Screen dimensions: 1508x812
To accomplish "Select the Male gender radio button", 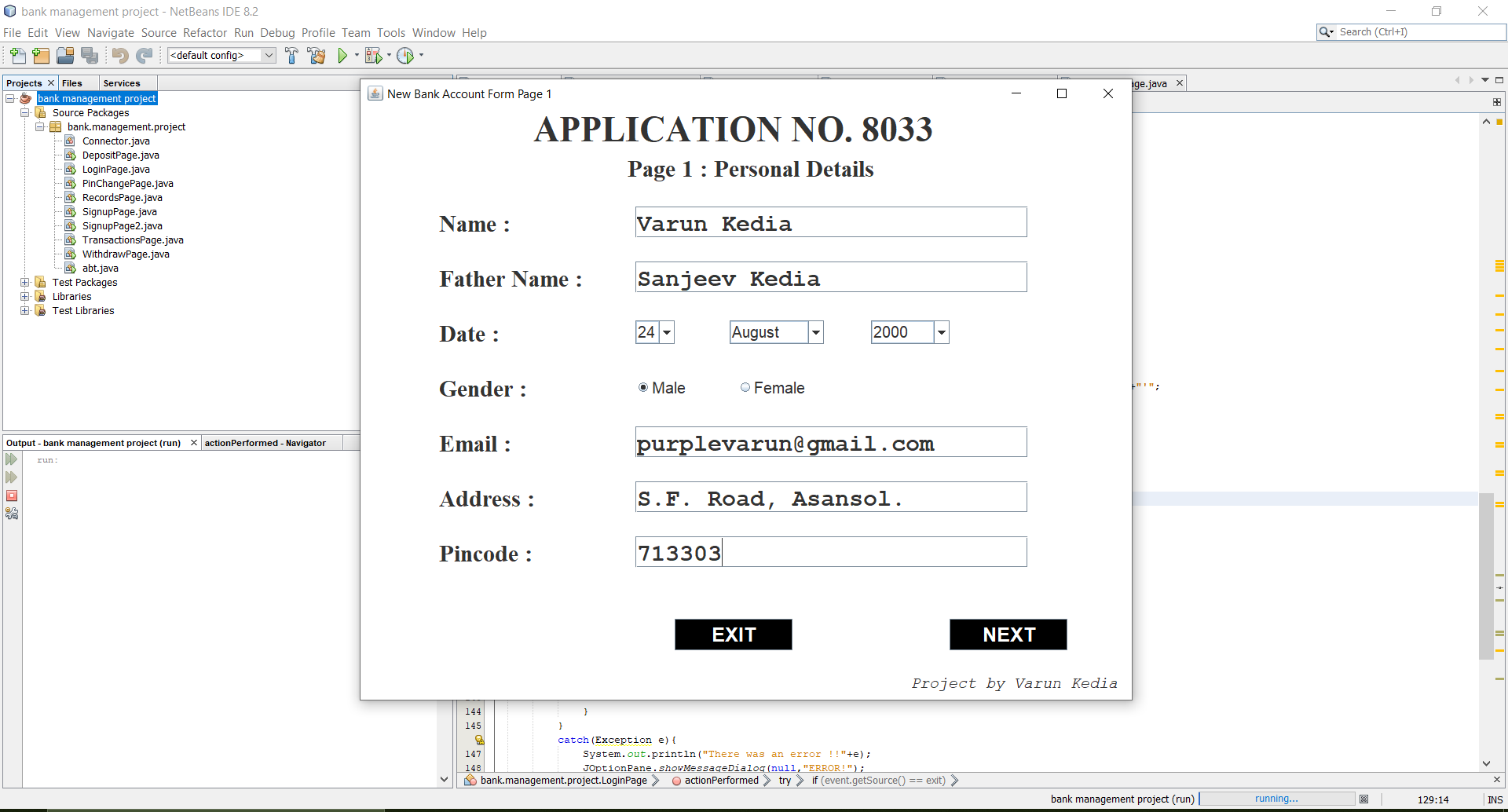I will pyautogui.click(x=642, y=387).
